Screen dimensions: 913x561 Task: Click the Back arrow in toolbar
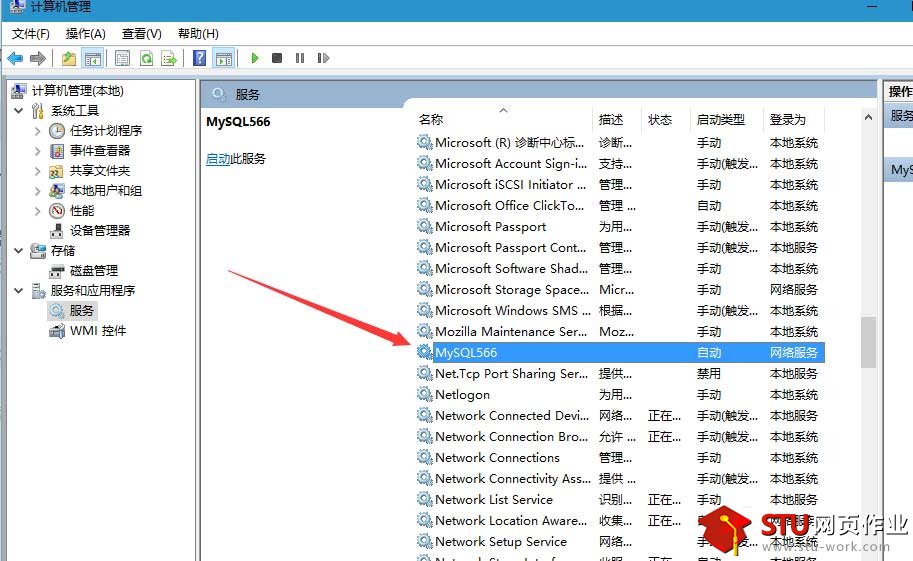coord(15,58)
